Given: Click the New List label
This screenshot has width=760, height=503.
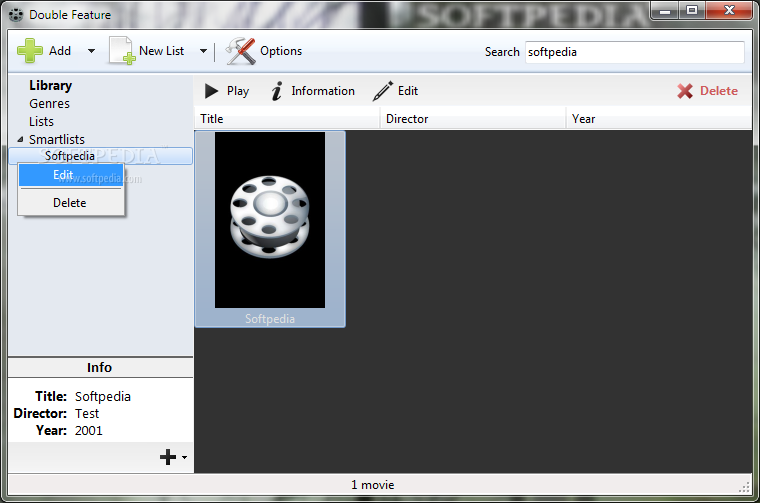Looking at the screenshot, I should coord(161,51).
